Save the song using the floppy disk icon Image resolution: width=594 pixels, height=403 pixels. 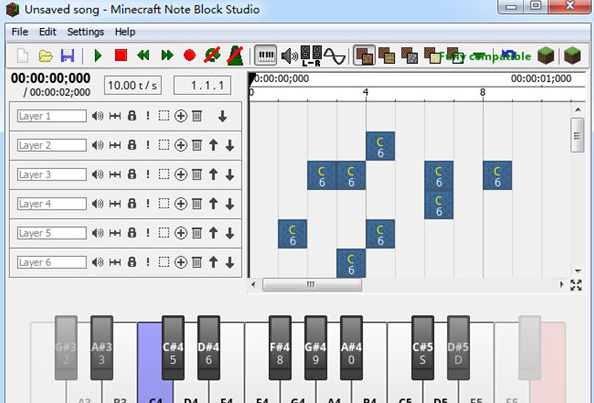tap(67, 56)
